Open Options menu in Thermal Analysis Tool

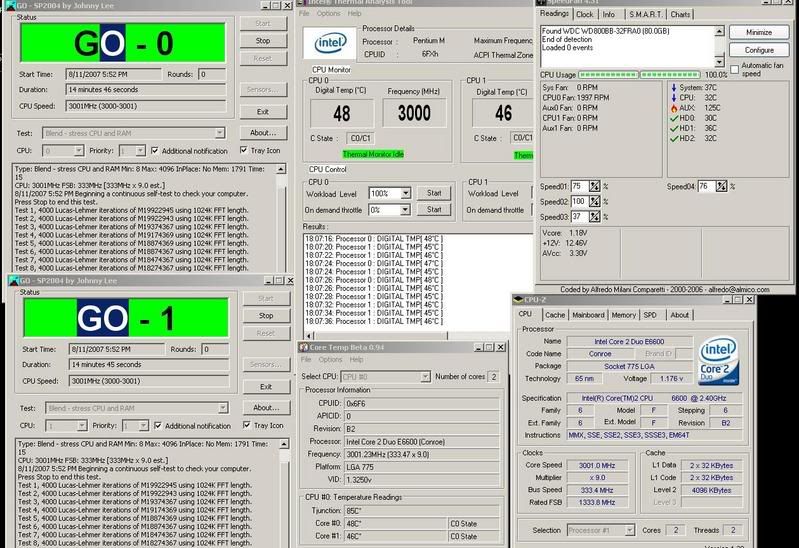(328, 14)
